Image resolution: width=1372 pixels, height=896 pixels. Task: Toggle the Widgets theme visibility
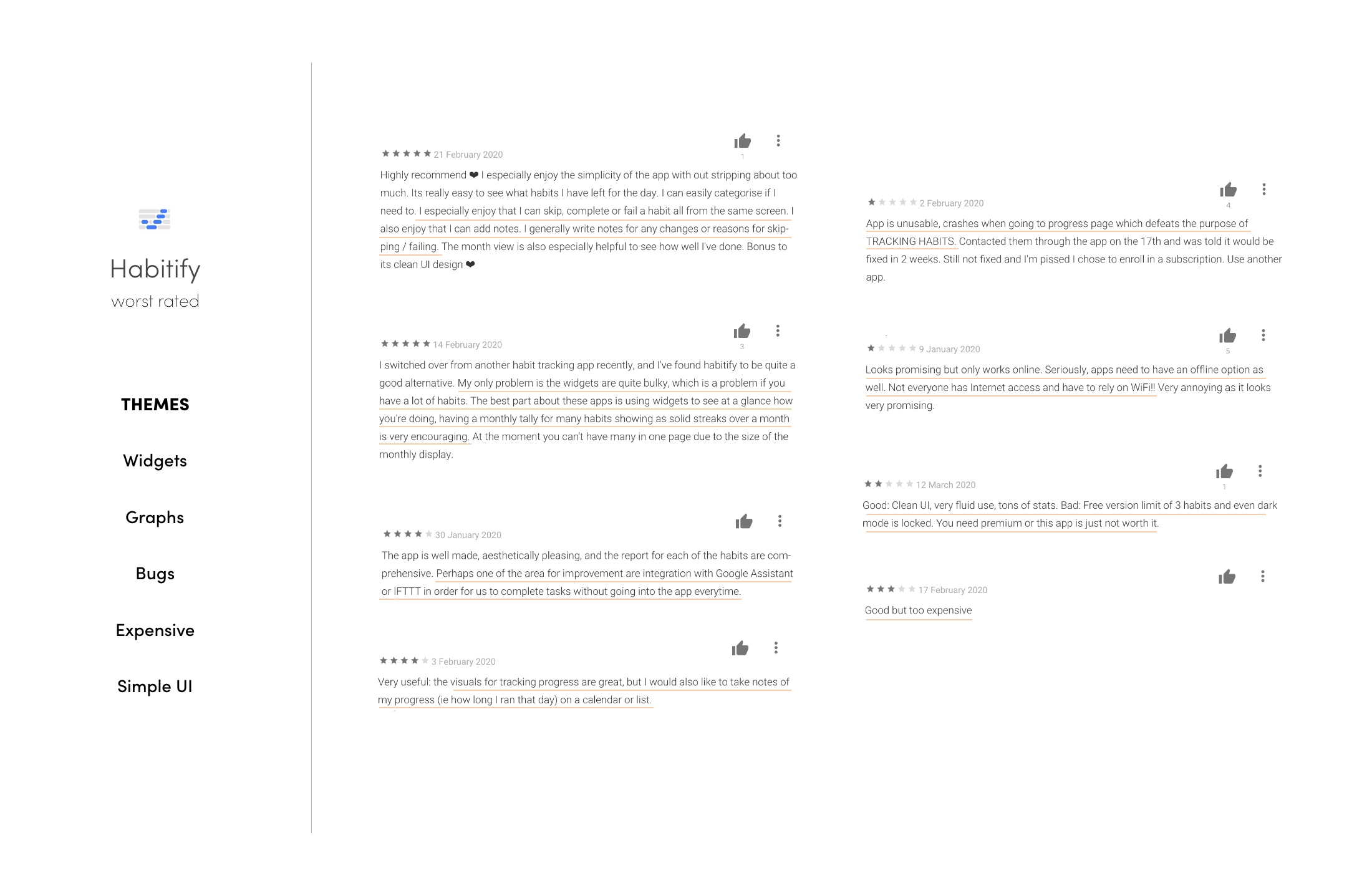click(x=154, y=460)
